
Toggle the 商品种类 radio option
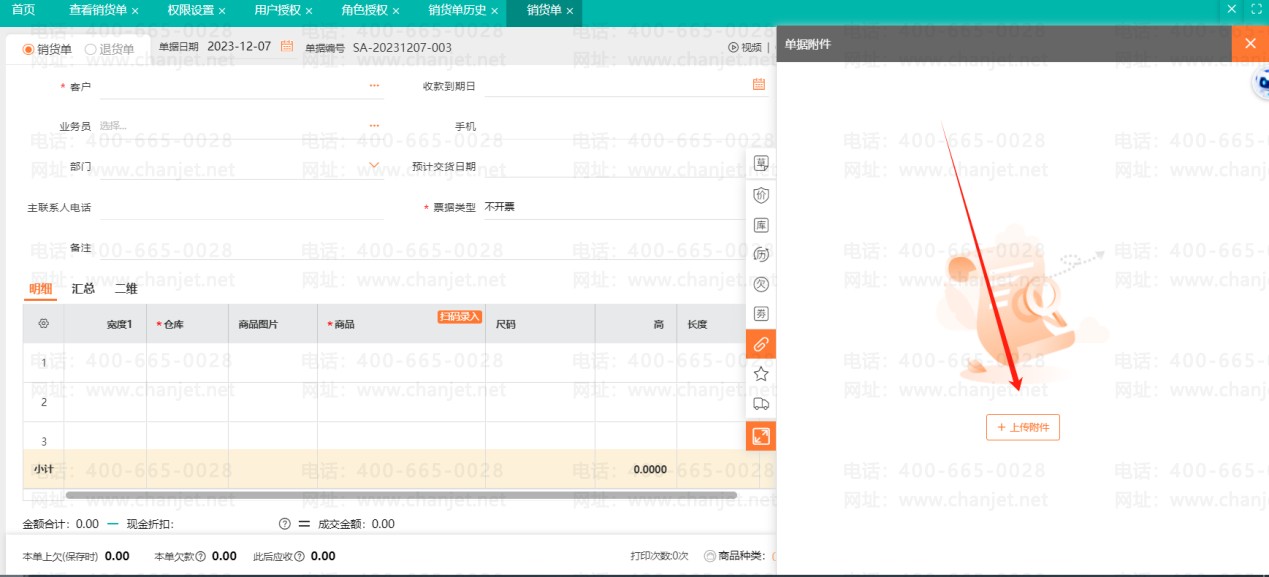710,556
